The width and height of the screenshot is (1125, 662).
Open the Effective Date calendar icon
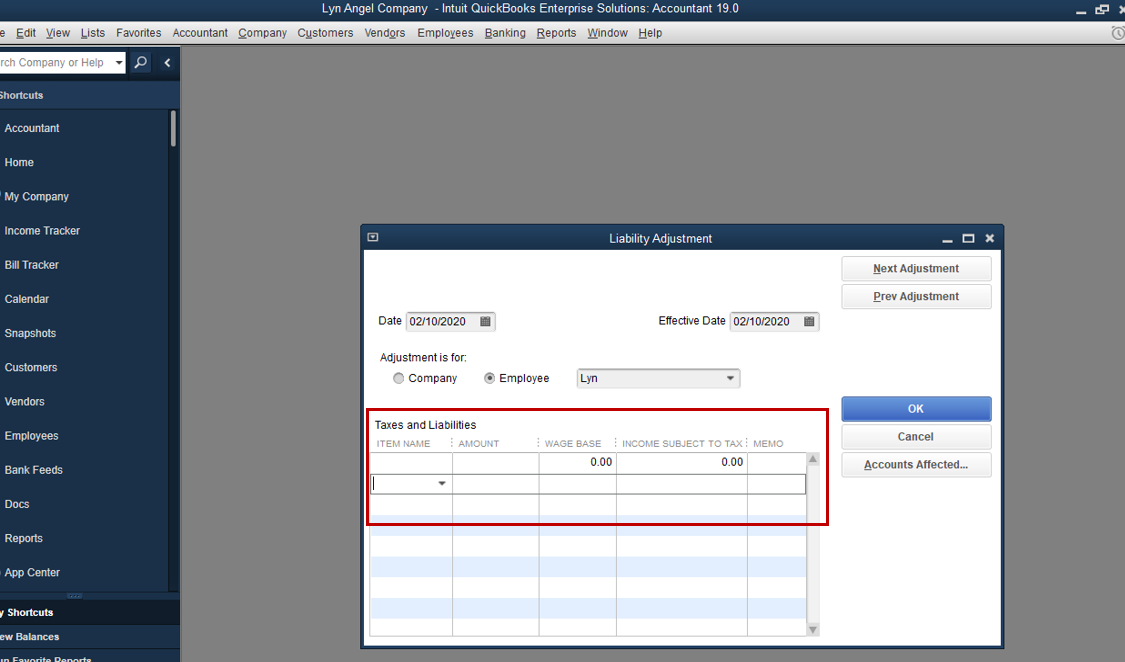(x=809, y=321)
